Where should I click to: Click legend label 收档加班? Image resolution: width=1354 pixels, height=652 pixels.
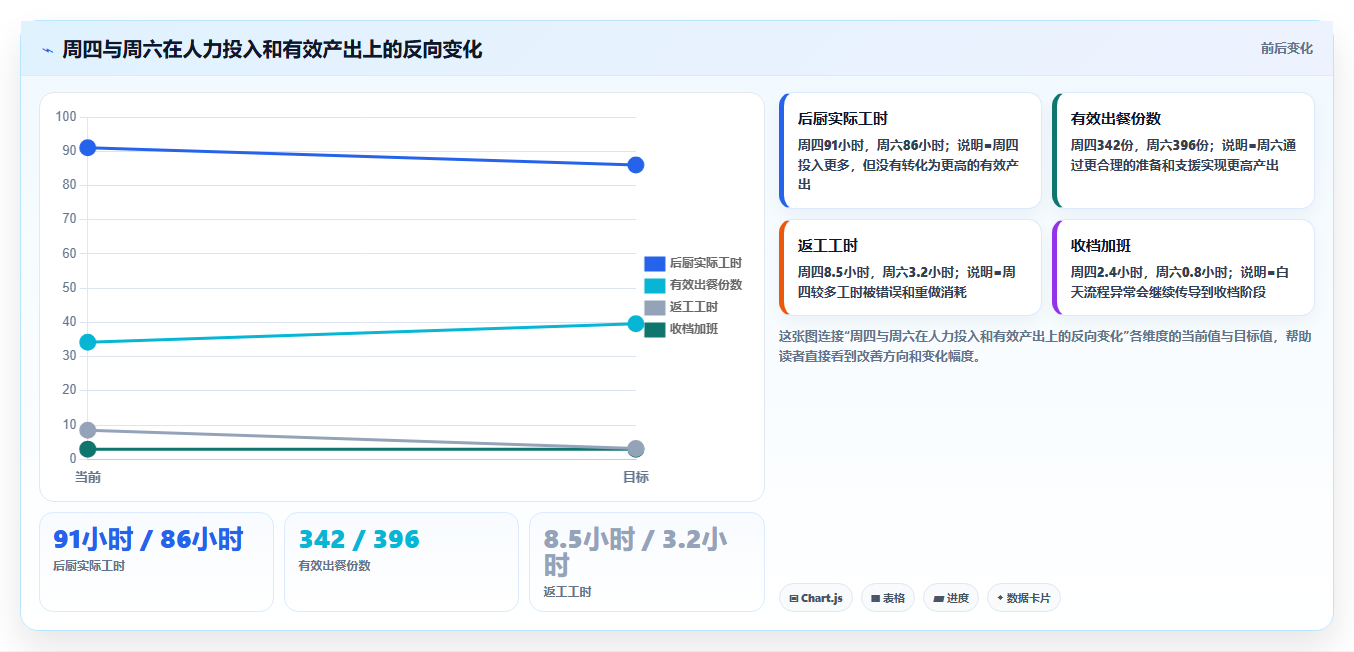694,329
